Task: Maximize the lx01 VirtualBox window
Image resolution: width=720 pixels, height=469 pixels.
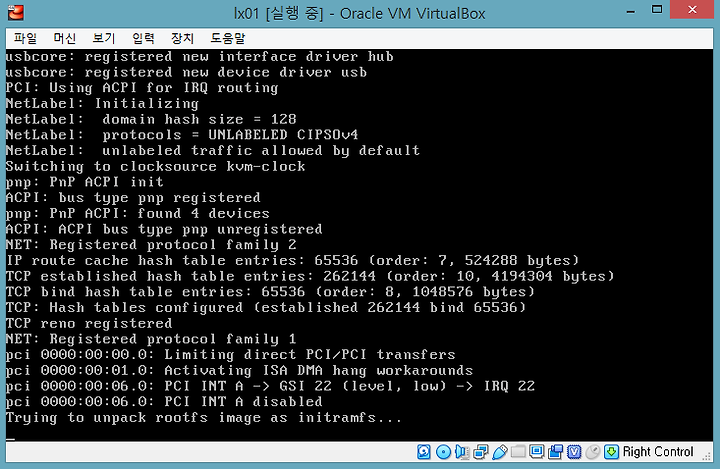Action: [657, 10]
